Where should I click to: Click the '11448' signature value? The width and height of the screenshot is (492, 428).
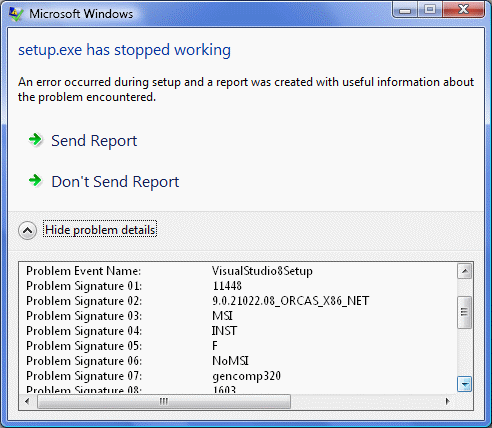227,286
